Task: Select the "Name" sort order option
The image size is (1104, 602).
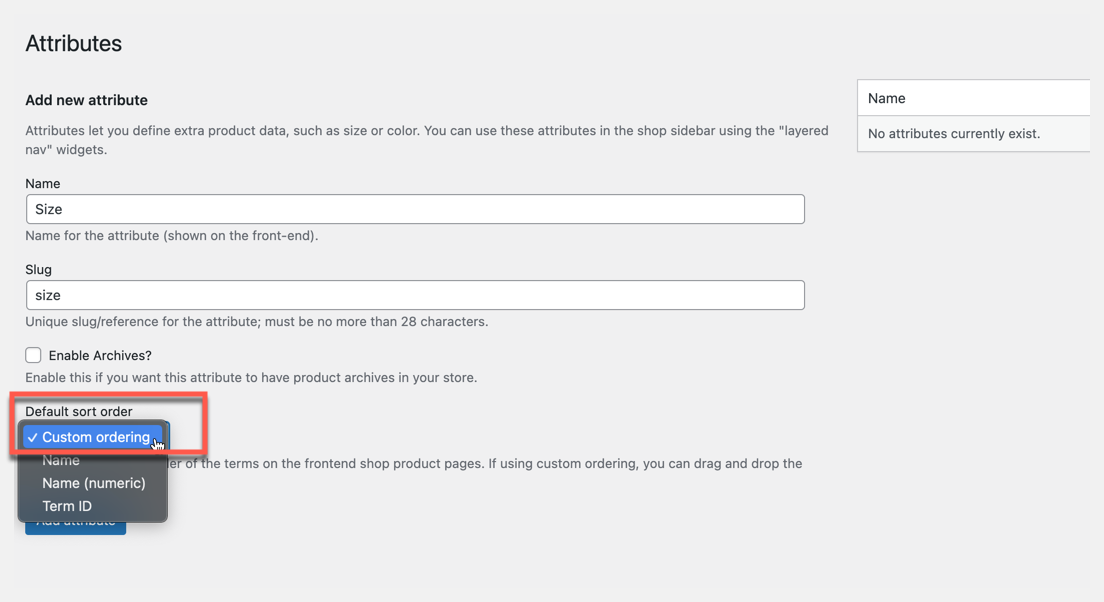Action: point(61,461)
